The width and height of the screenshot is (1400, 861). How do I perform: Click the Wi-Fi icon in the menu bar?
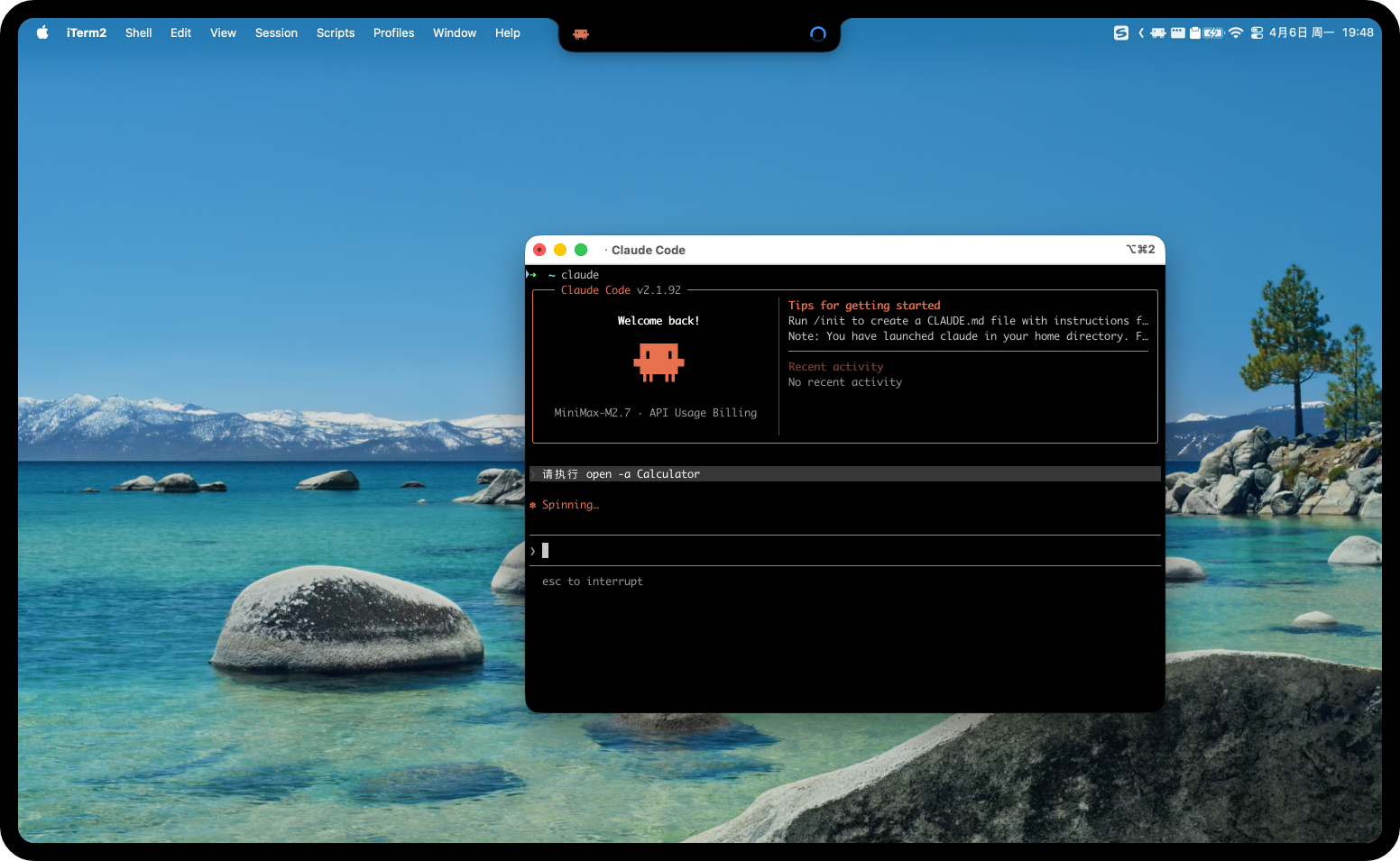pos(1235,32)
